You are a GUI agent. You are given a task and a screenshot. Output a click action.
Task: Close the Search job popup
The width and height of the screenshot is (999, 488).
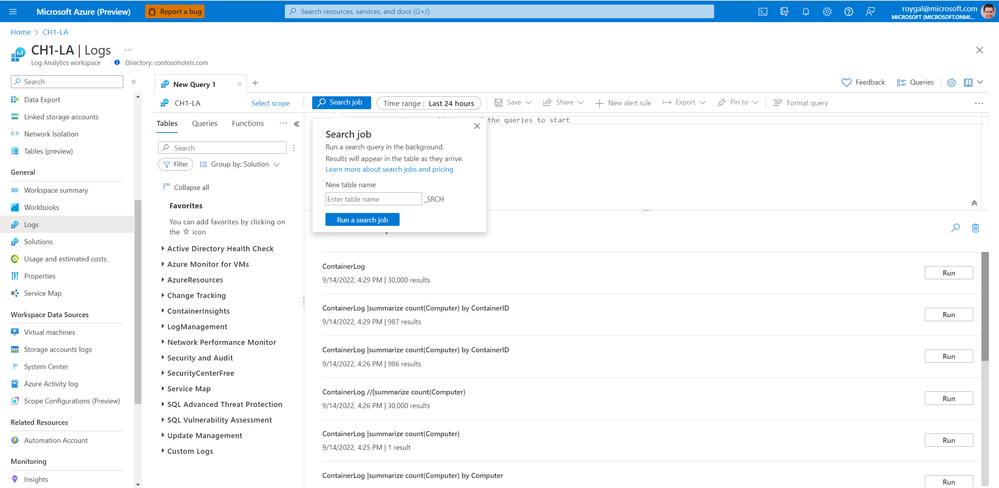[477, 126]
